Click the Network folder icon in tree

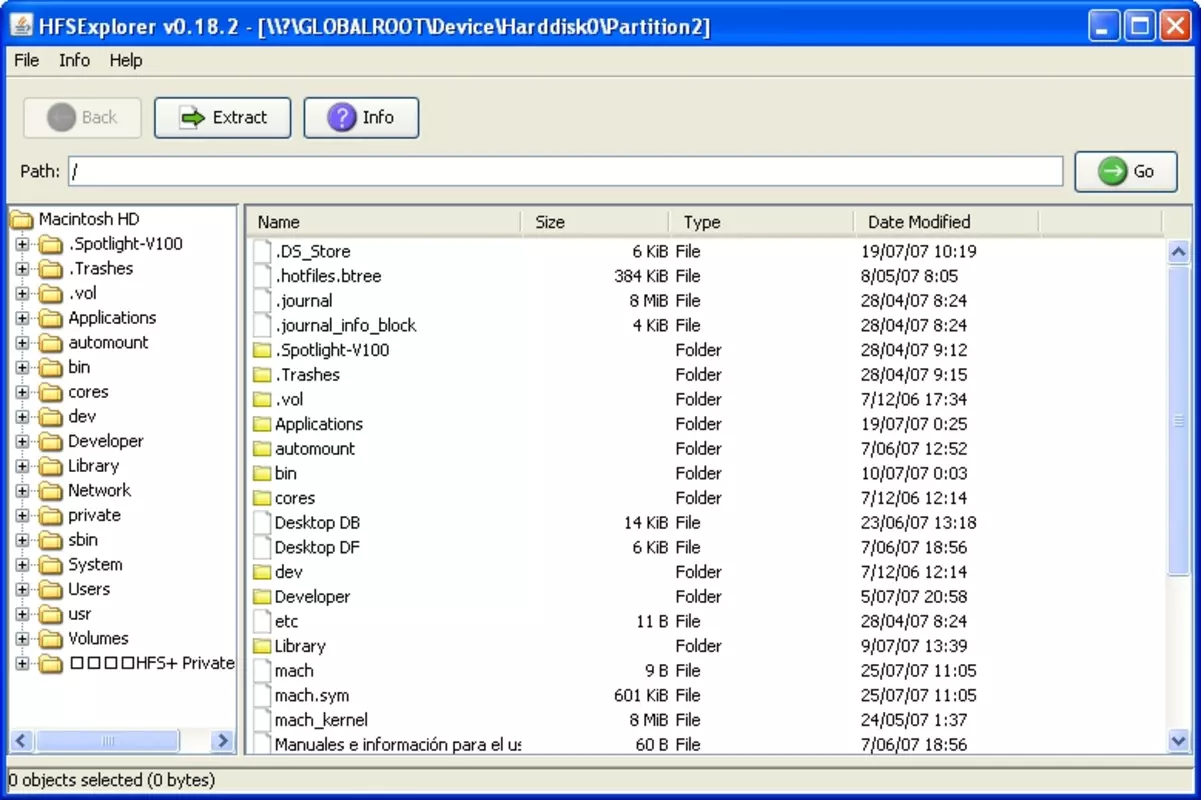[51, 491]
